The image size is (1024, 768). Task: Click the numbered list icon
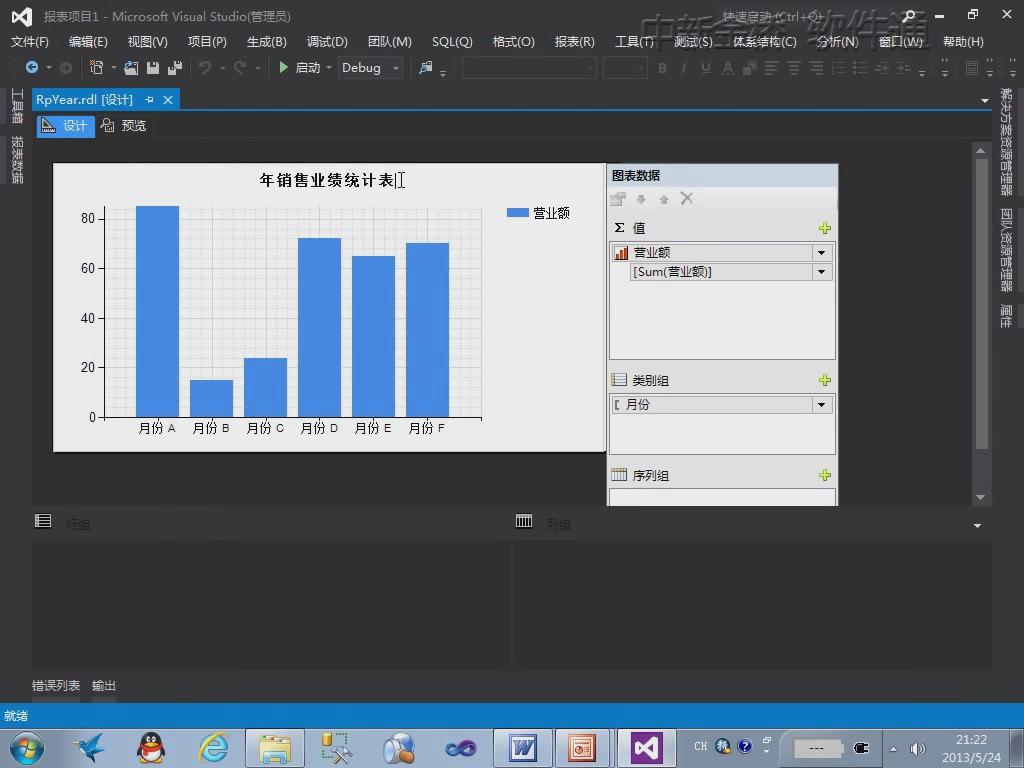tap(839, 68)
